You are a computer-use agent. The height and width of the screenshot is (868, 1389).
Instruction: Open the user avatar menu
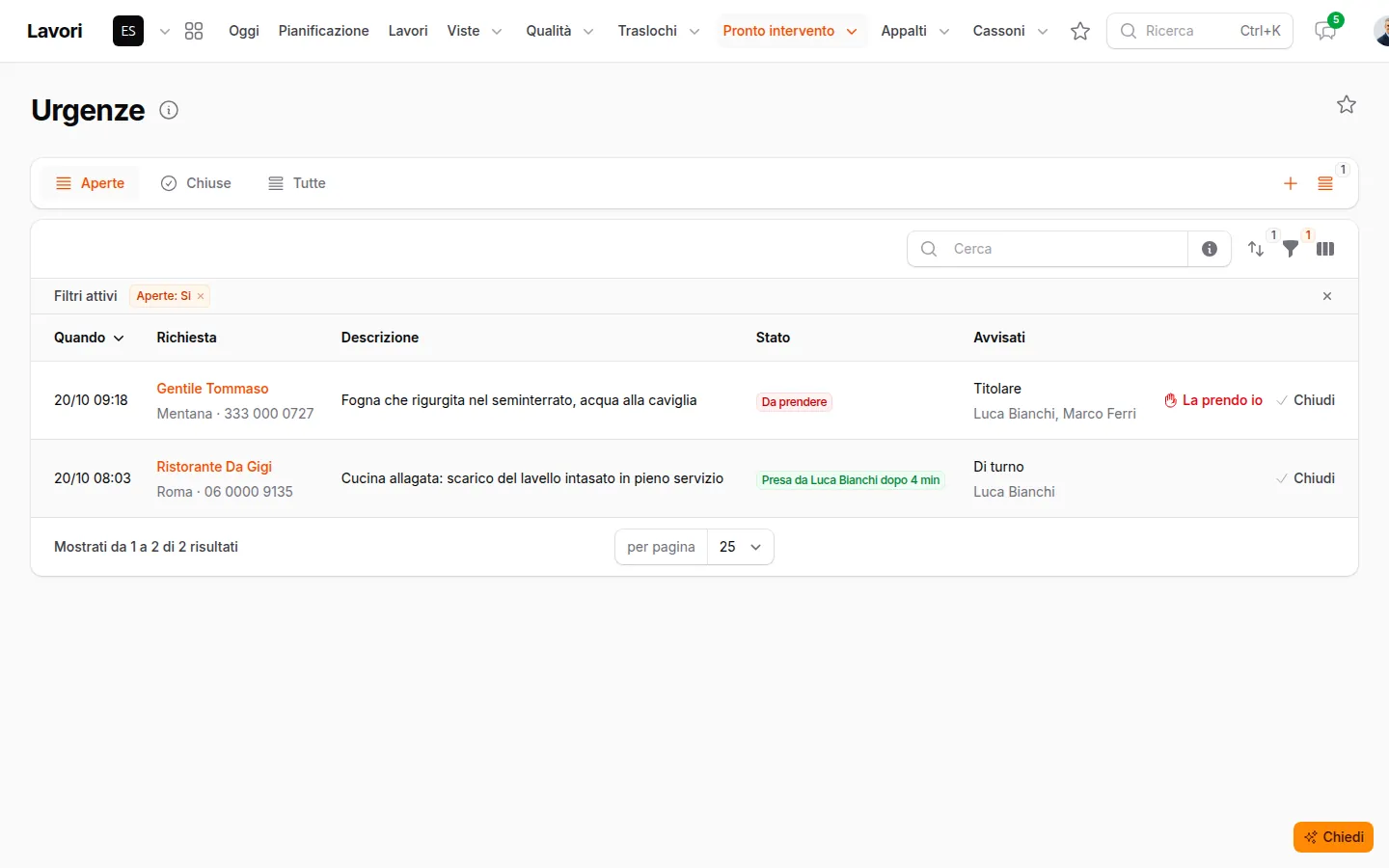[x=1381, y=31]
